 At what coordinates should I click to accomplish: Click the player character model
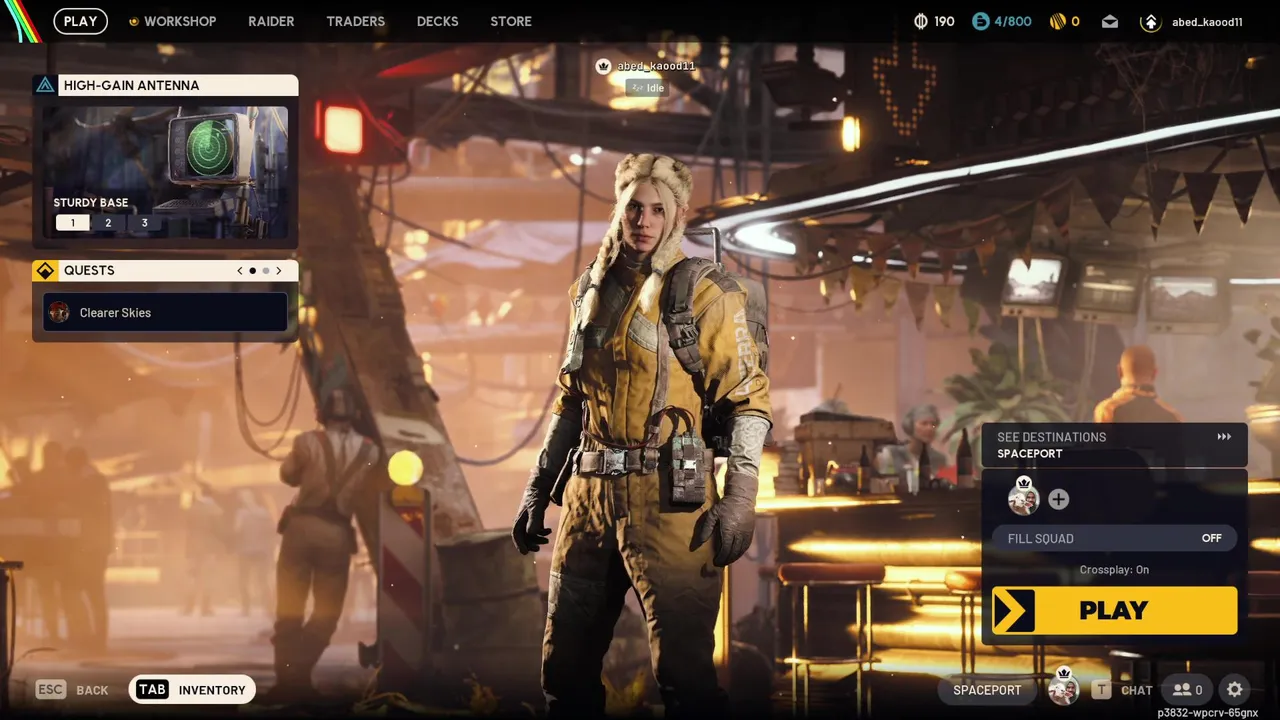coord(646,430)
